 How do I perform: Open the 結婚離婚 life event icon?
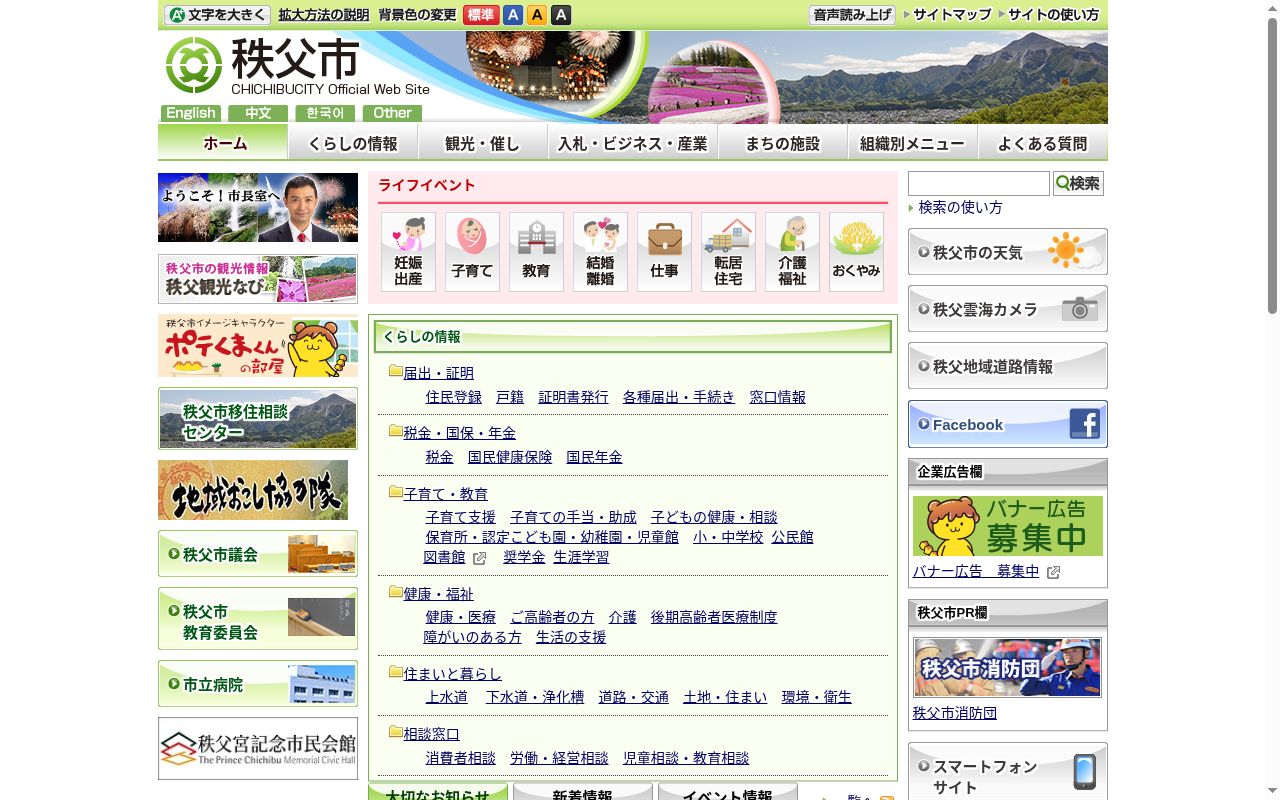pyautogui.click(x=600, y=252)
